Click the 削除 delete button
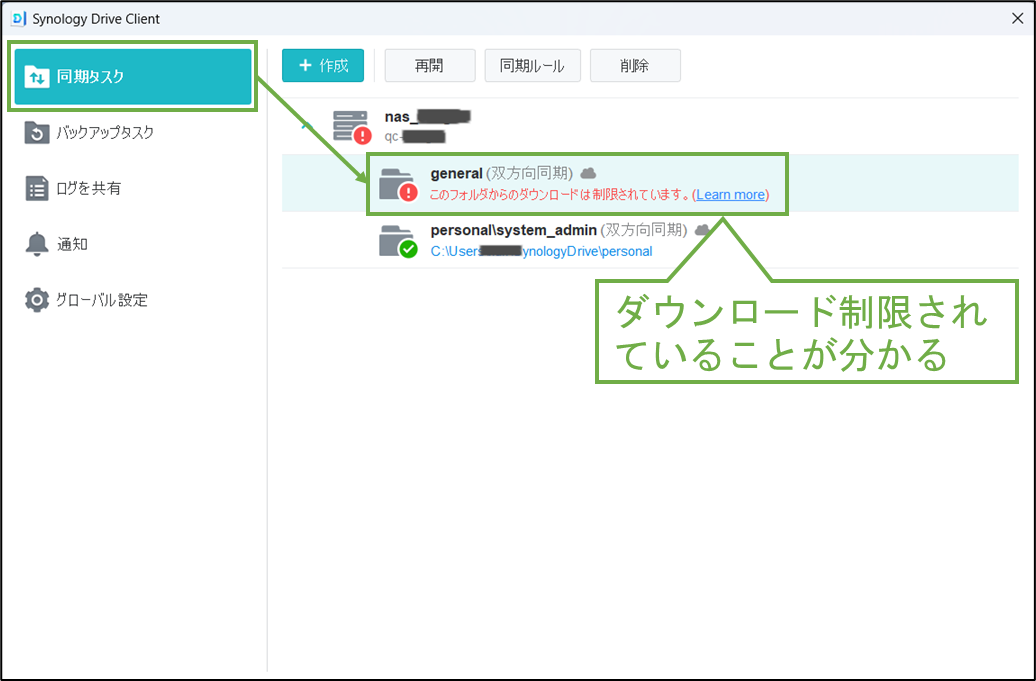Screen dimensions: 1036x681 click(635, 65)
